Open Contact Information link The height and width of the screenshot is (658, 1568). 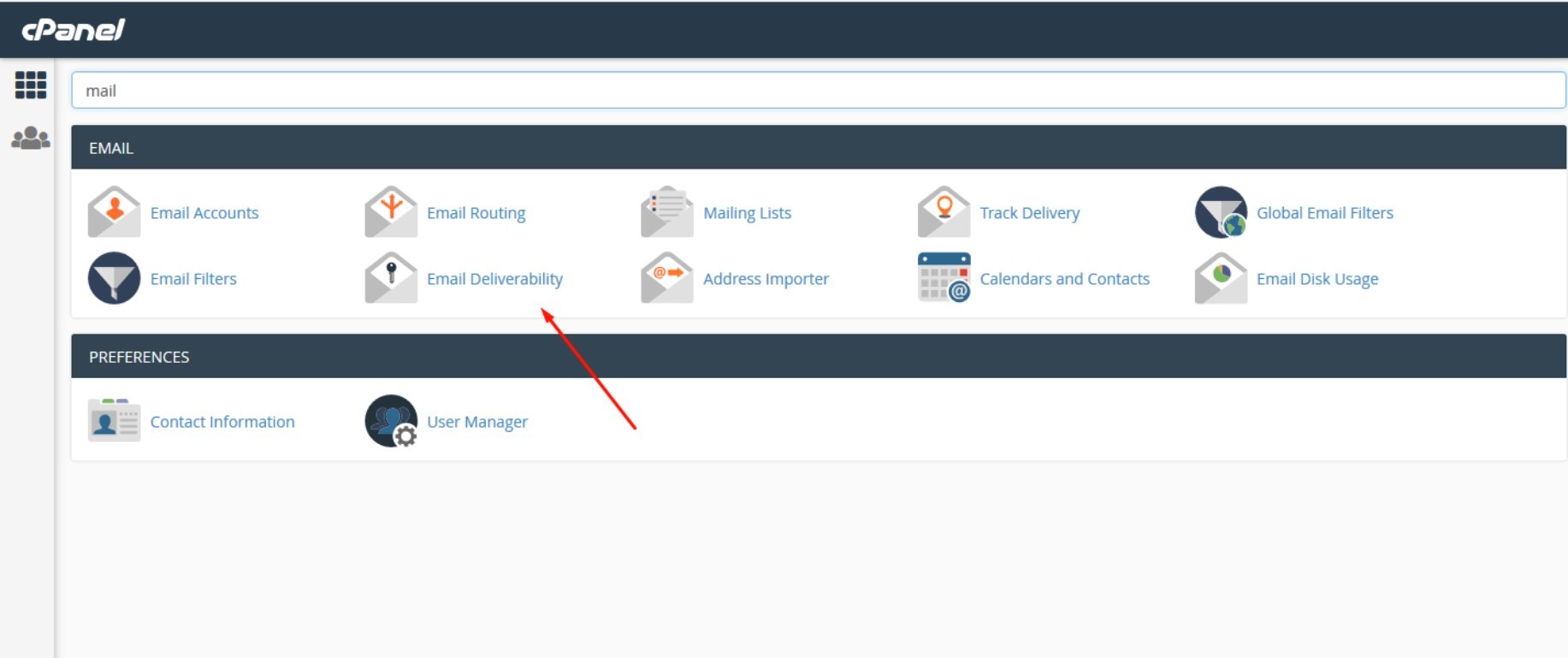point(222,422)
